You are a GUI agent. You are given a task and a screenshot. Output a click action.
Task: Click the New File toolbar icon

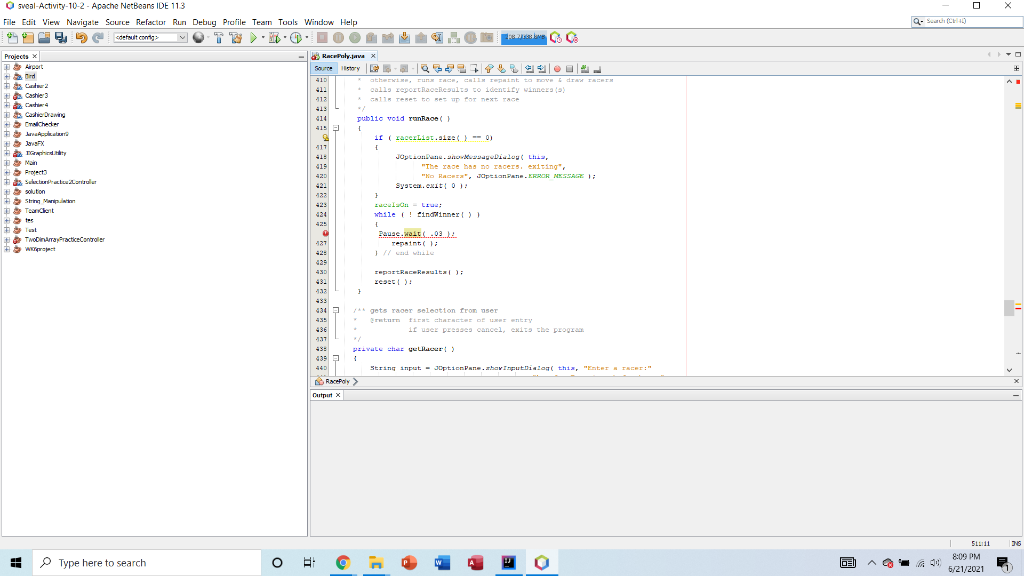13,38
